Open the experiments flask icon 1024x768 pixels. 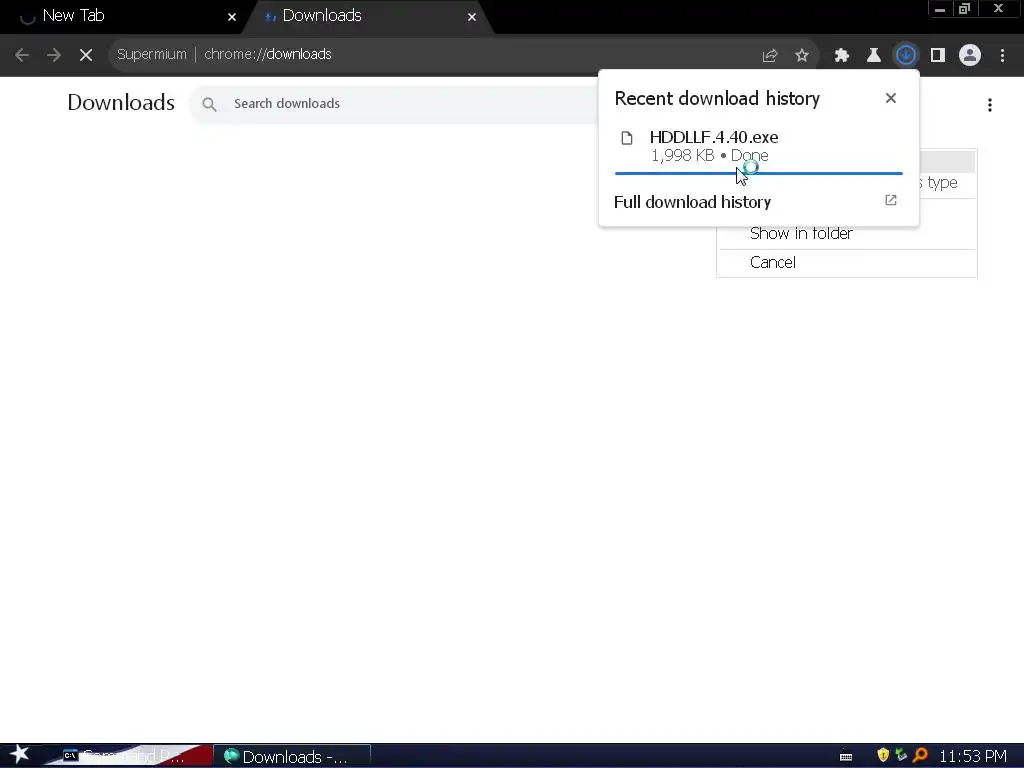coord(874,56)
